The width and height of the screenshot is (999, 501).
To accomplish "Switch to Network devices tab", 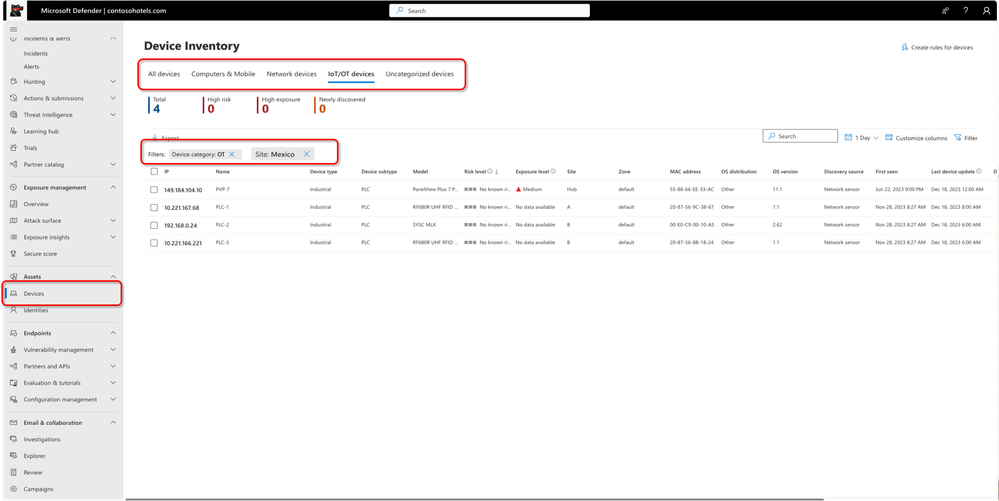I will click(291, 74).
